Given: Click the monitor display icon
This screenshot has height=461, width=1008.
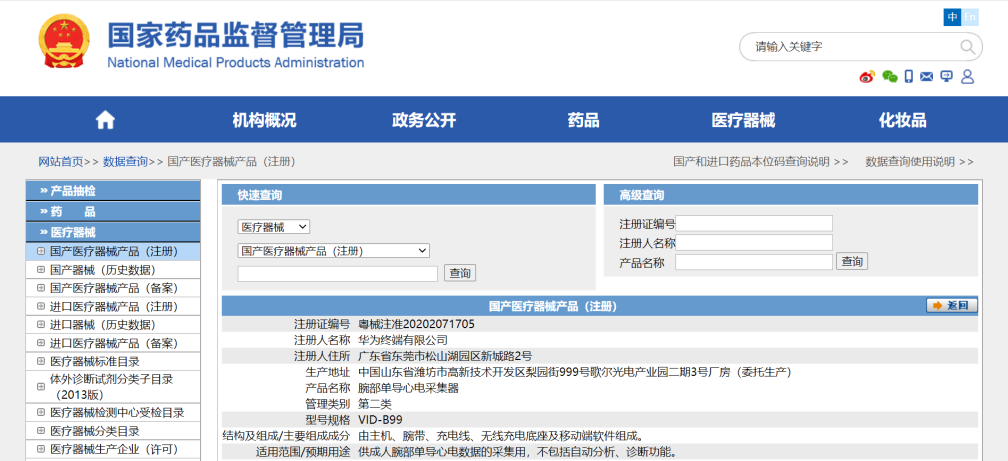Looking at the screenshot, I should 946,77.
